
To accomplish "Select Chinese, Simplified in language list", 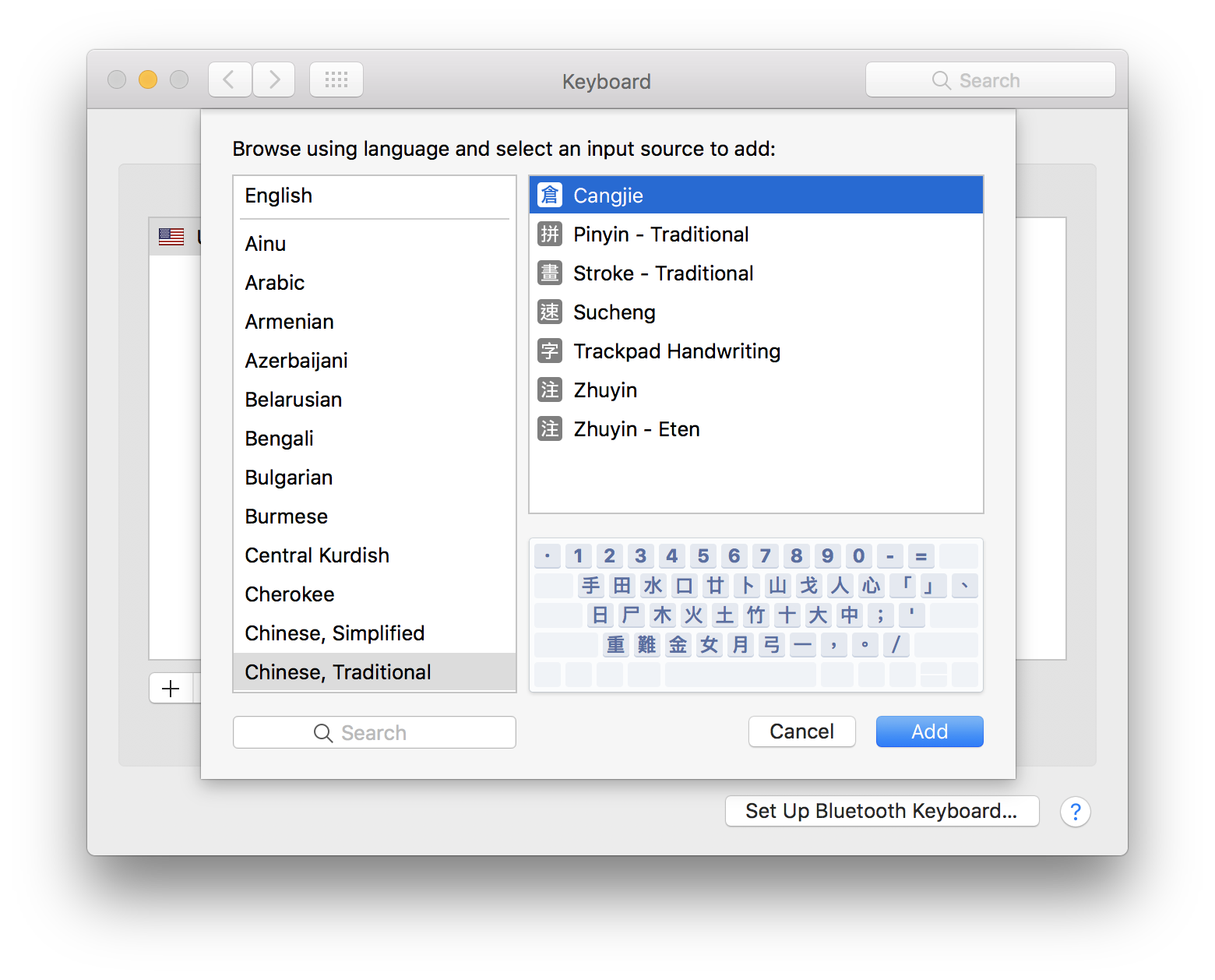I will 335,633.
